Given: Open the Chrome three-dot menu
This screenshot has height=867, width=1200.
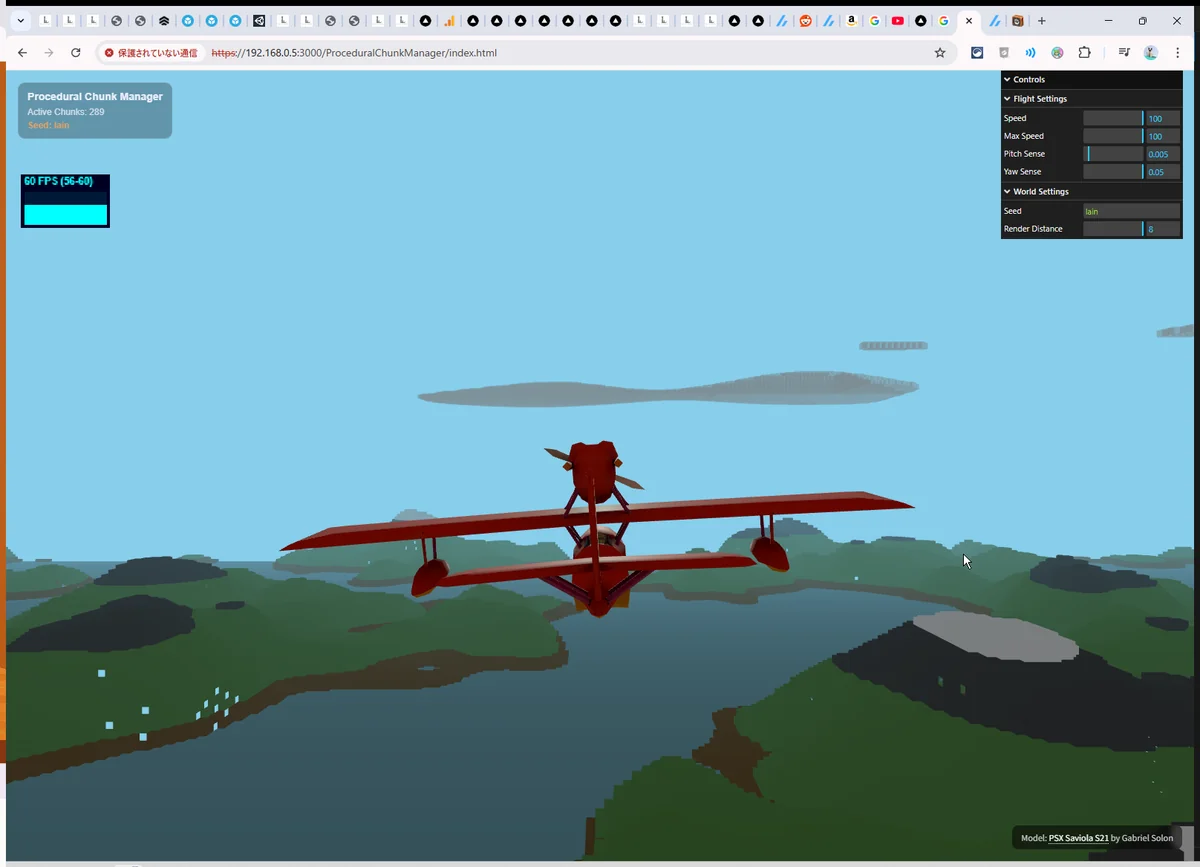Looking at the screenshot, I should (1177, 53).
